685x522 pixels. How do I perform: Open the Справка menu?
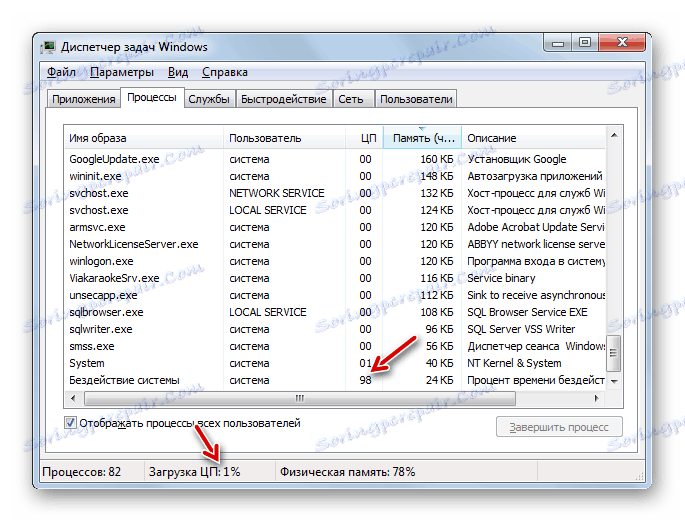coord(225,72)
